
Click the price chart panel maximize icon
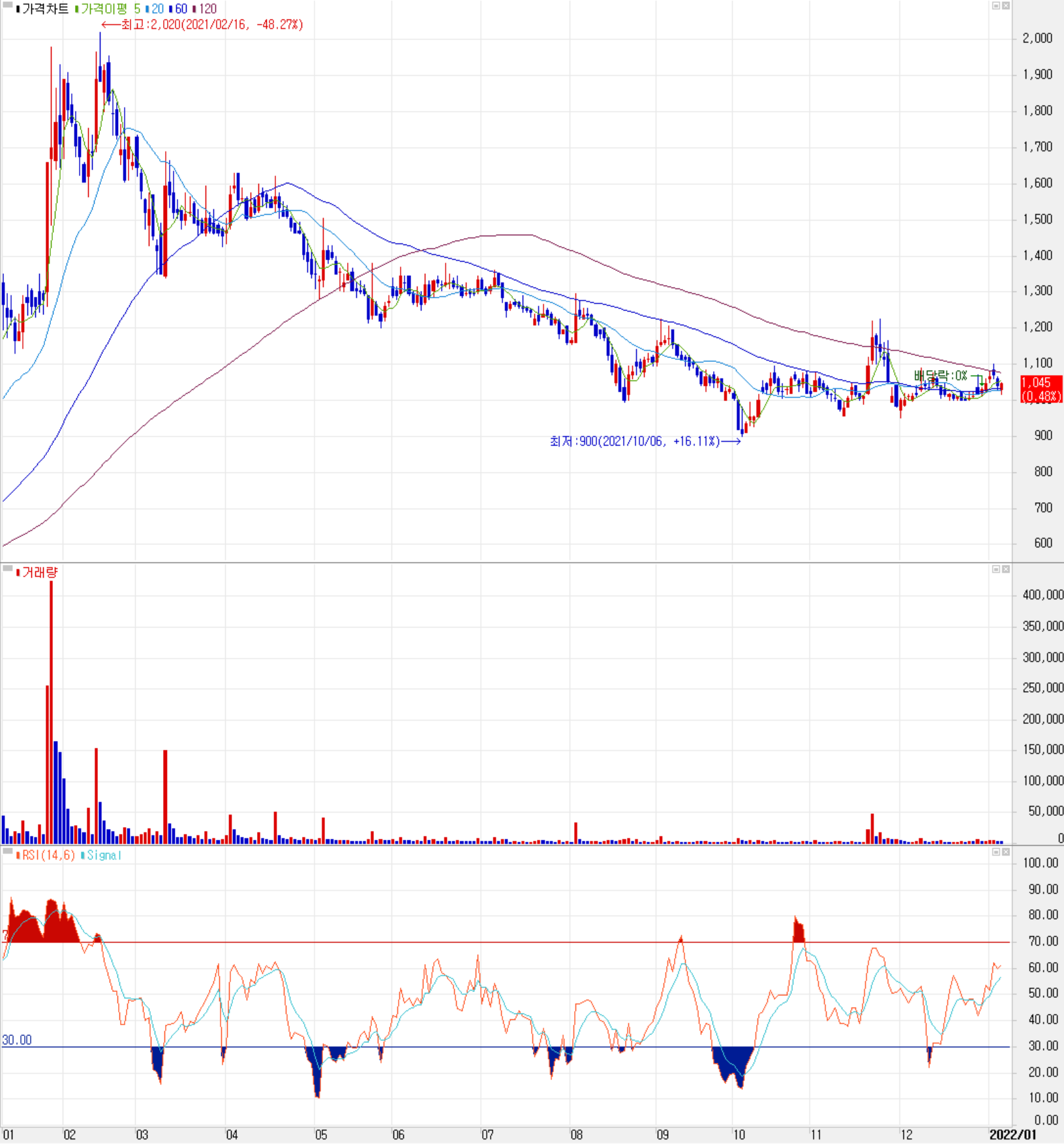[x=996, y=6]
